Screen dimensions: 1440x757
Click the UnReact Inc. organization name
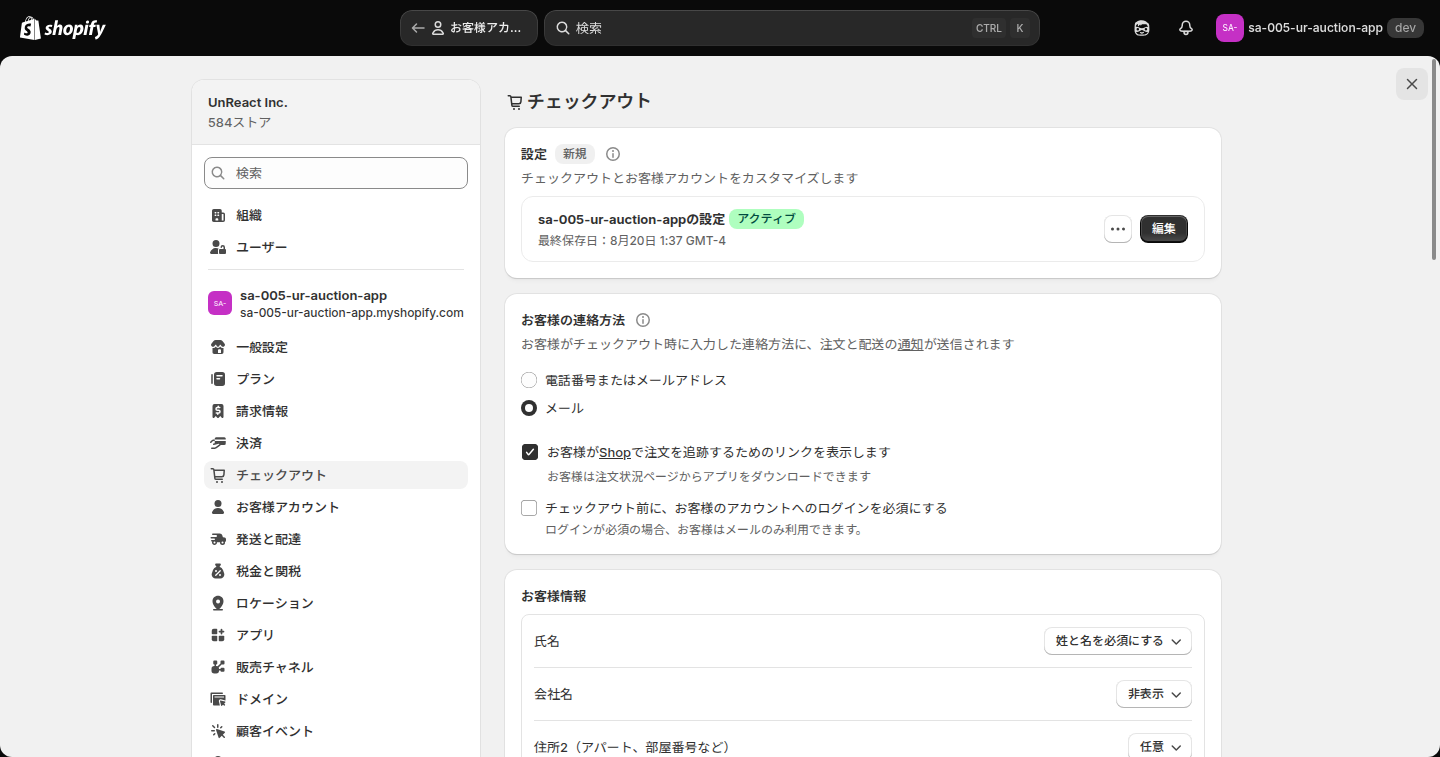tap(248, 102)
